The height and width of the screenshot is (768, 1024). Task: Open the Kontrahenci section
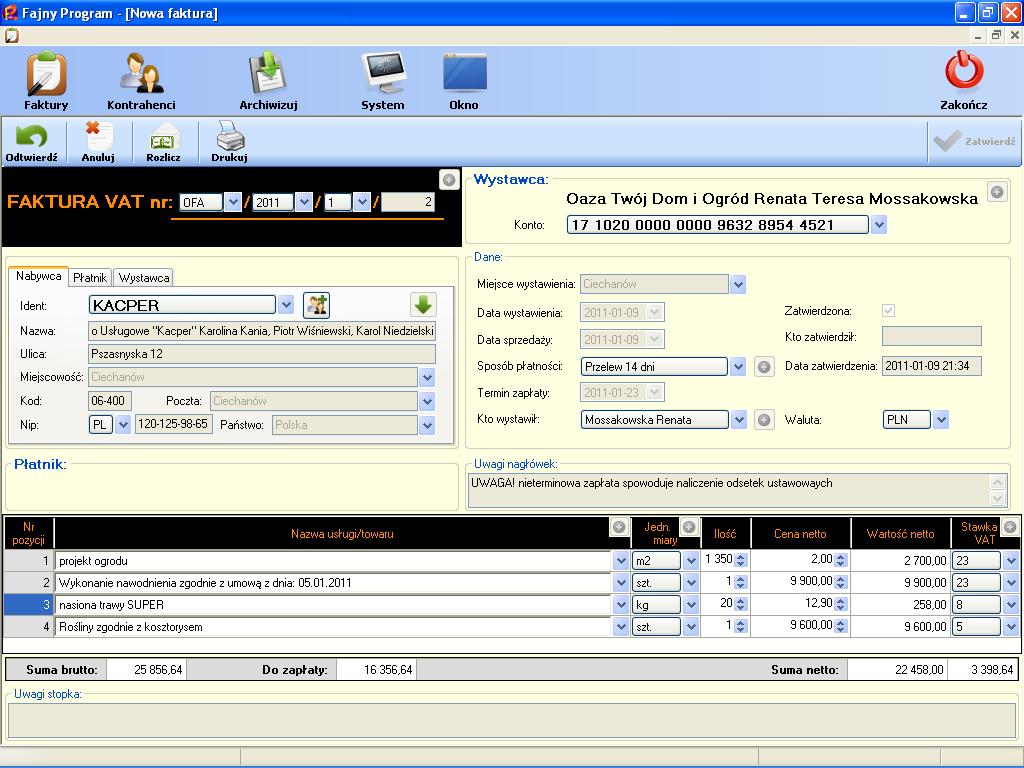[x=141, y=78]
